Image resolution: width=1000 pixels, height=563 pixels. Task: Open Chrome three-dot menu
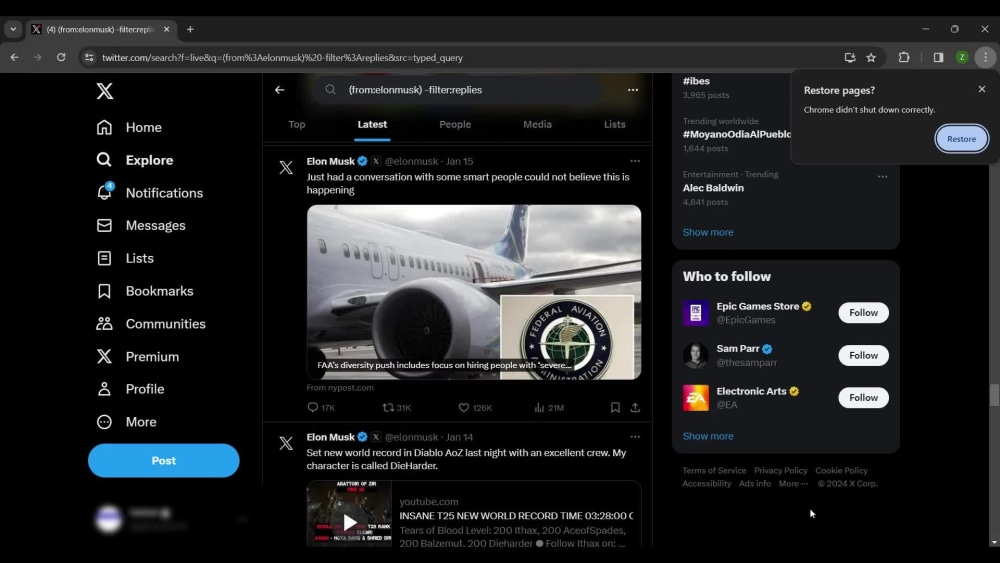pyautogui.click(x=985, y=57)
